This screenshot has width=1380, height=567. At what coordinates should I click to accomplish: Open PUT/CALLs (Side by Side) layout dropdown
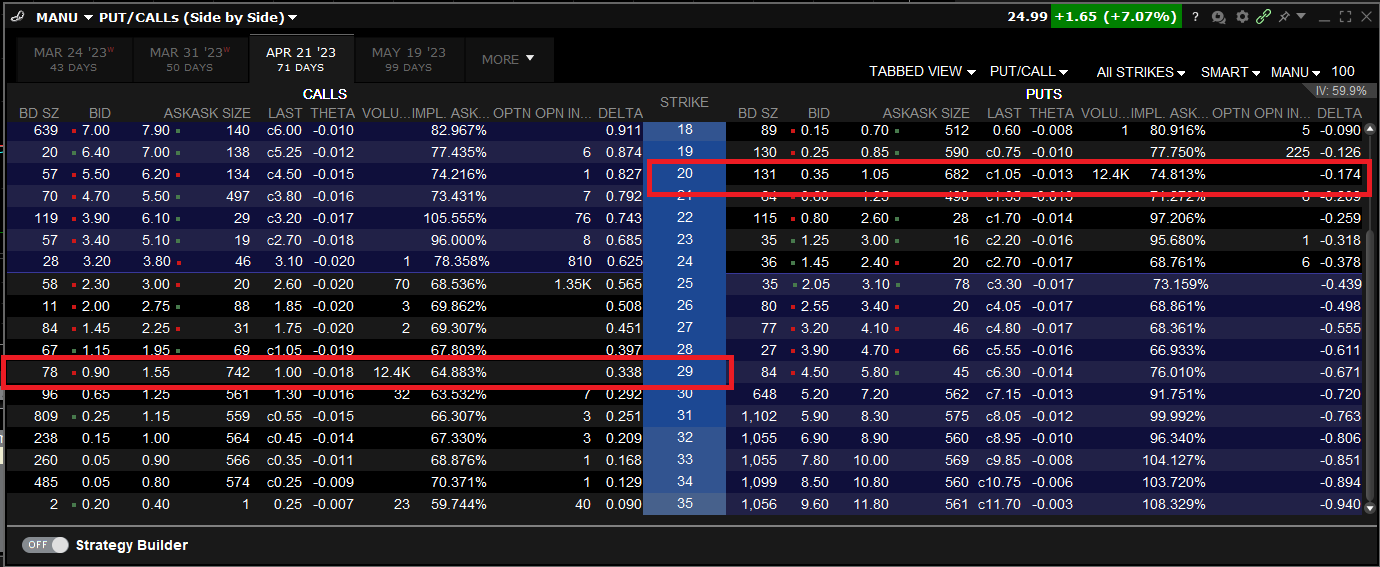point(198,17)
